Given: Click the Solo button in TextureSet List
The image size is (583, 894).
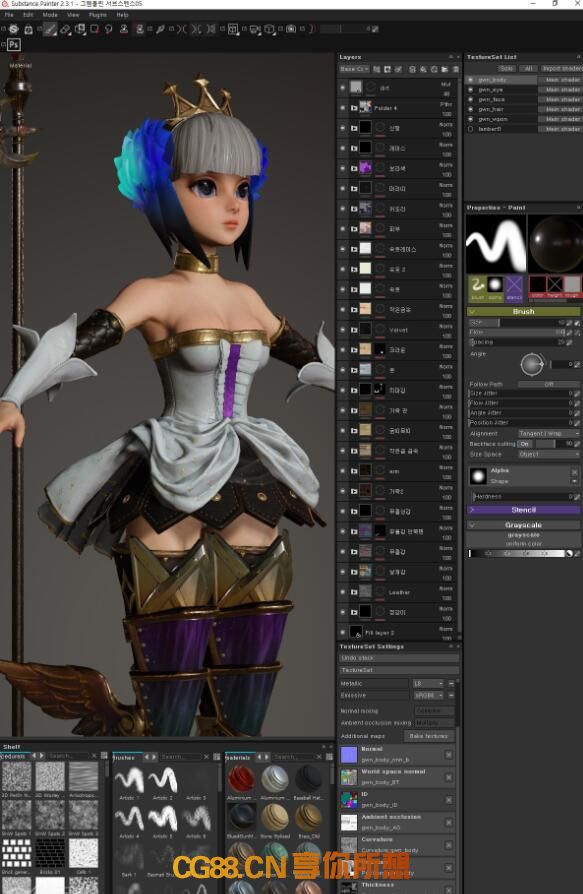Looking at the screenshot, I should click(506, 68).
